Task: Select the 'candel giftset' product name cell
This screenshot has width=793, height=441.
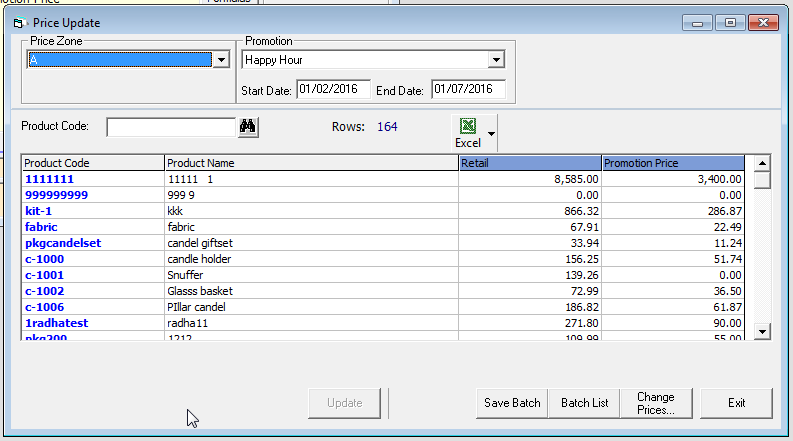Action: point(312,243)
